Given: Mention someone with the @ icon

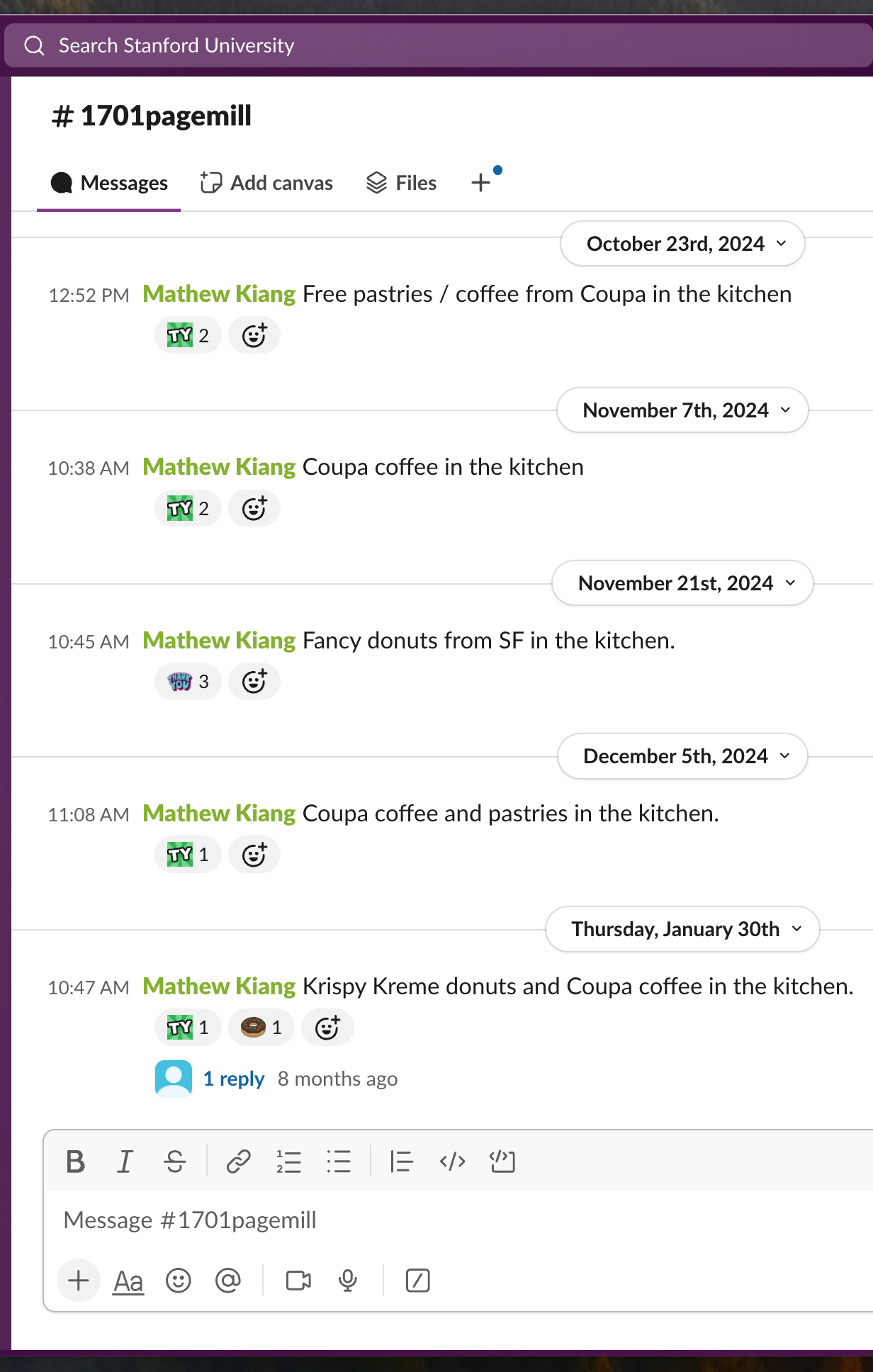Looking at the screenshot, I should click(228, 1281).
